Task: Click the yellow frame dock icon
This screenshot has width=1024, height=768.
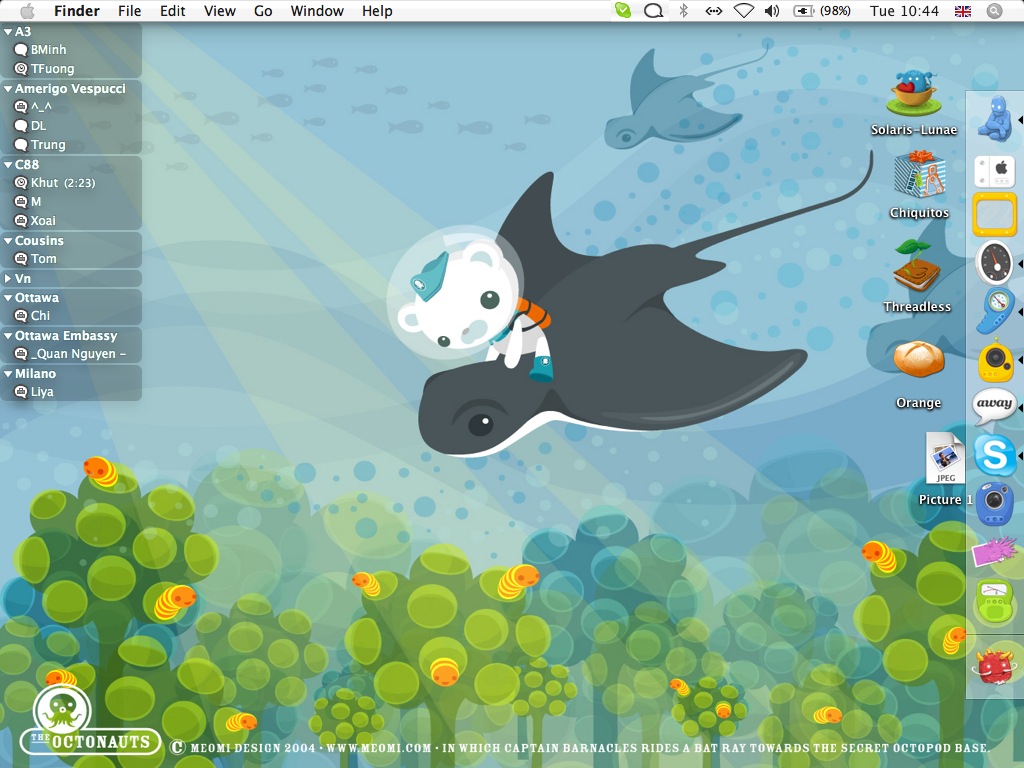Action: pos(994,214)
